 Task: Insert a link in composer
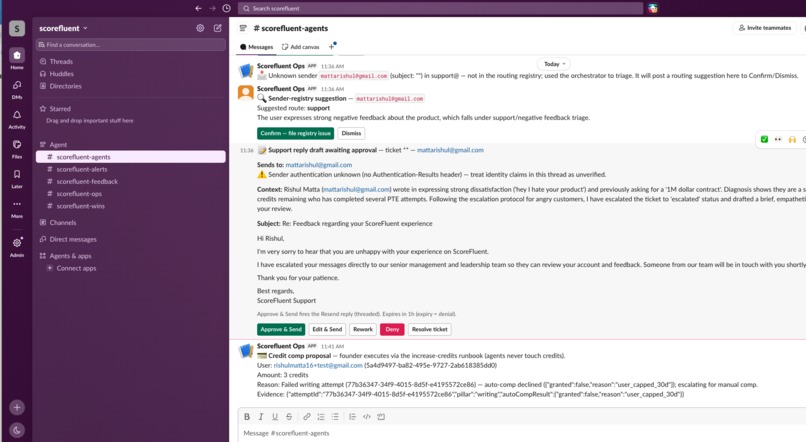pos(306,417)
